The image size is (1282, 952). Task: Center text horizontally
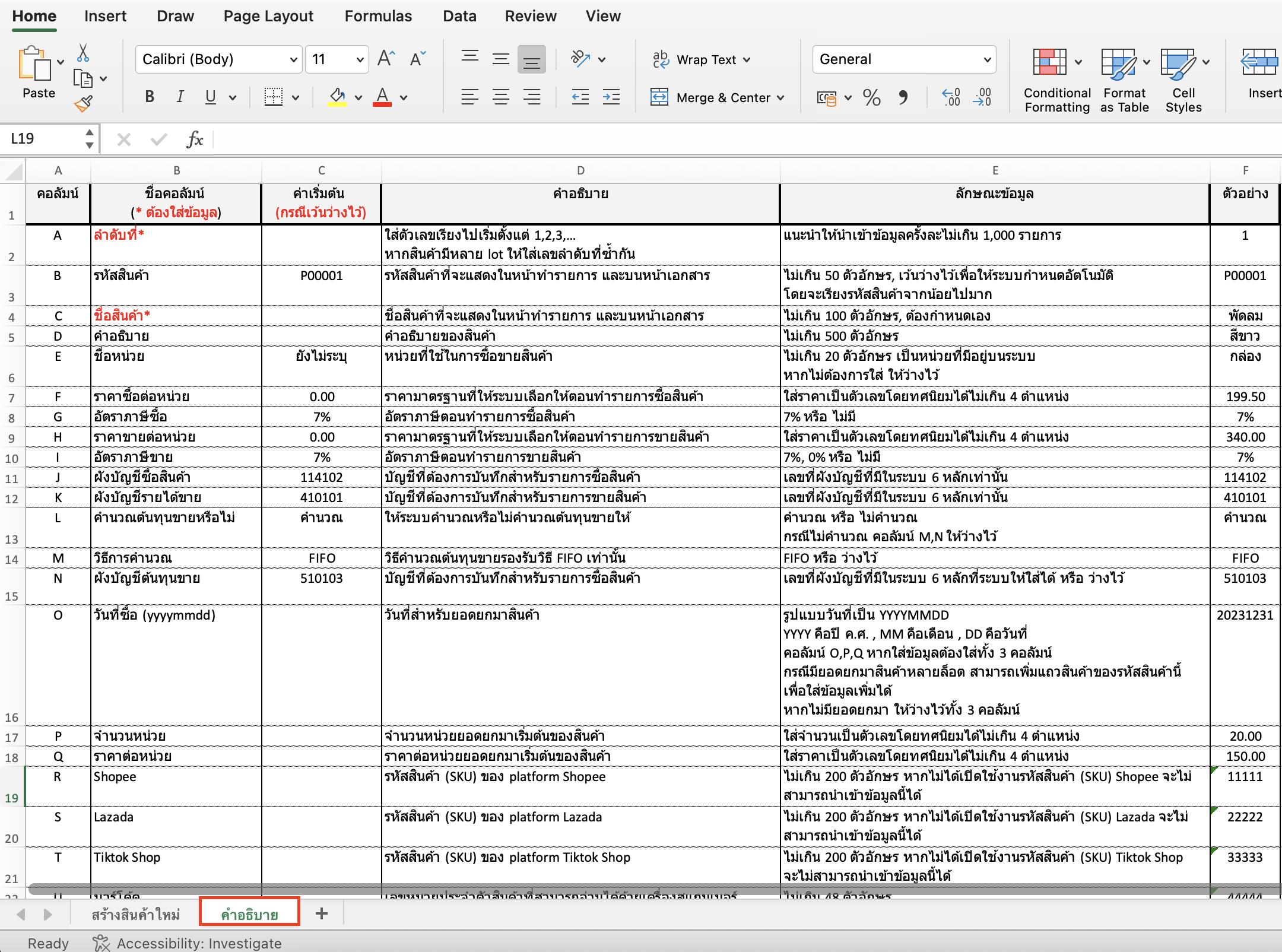tap(501, 97)
